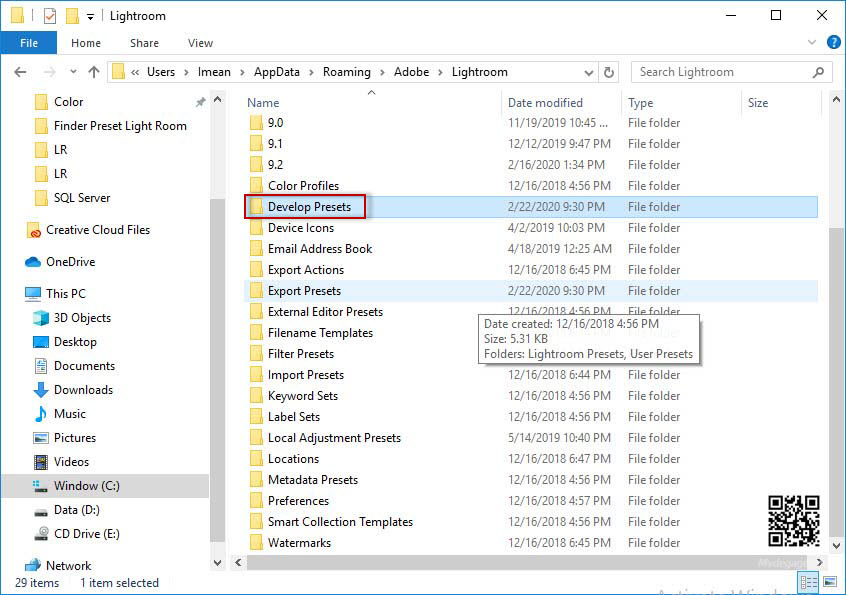The image size is (846, 595).
Task: Click the Forward navigation arrow
Action: 50,72
